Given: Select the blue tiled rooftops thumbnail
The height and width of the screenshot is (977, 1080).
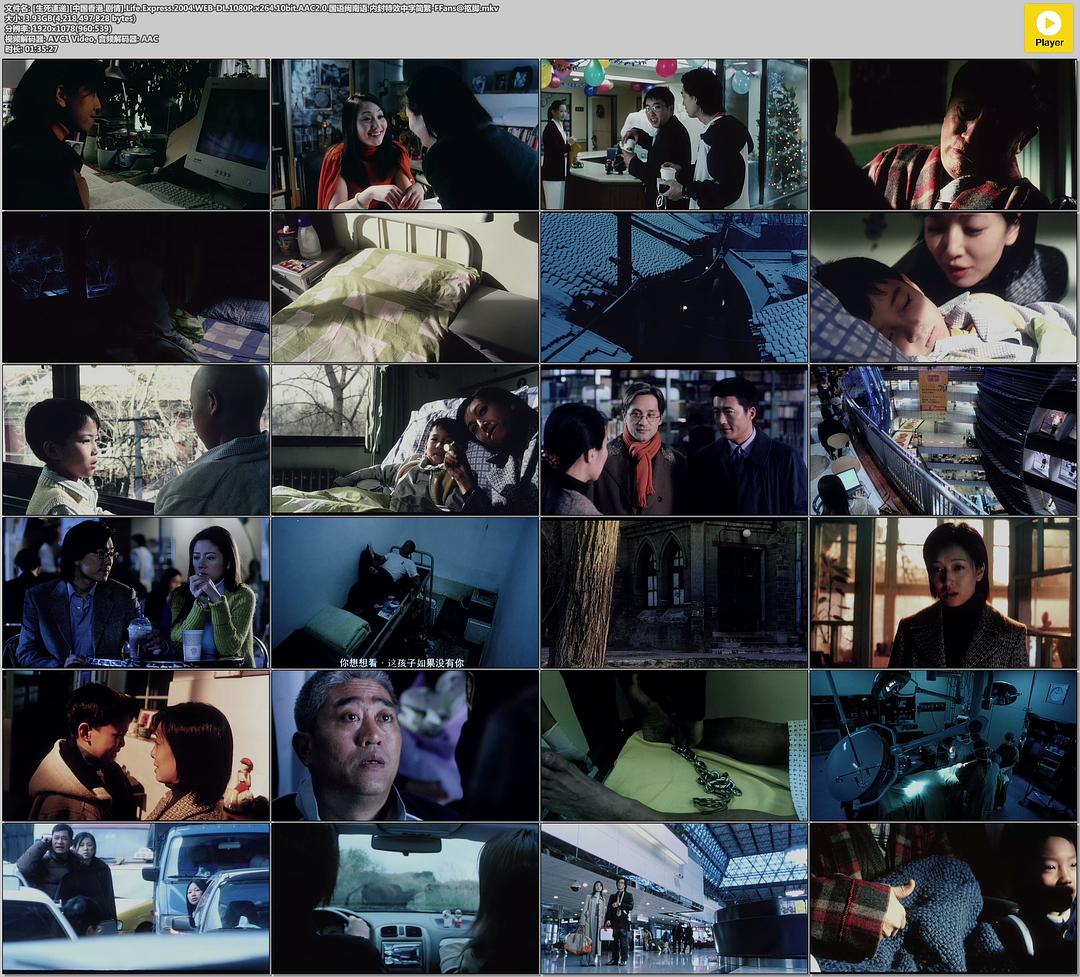Looking at the screenshot, I should click(x=674, y=287).
